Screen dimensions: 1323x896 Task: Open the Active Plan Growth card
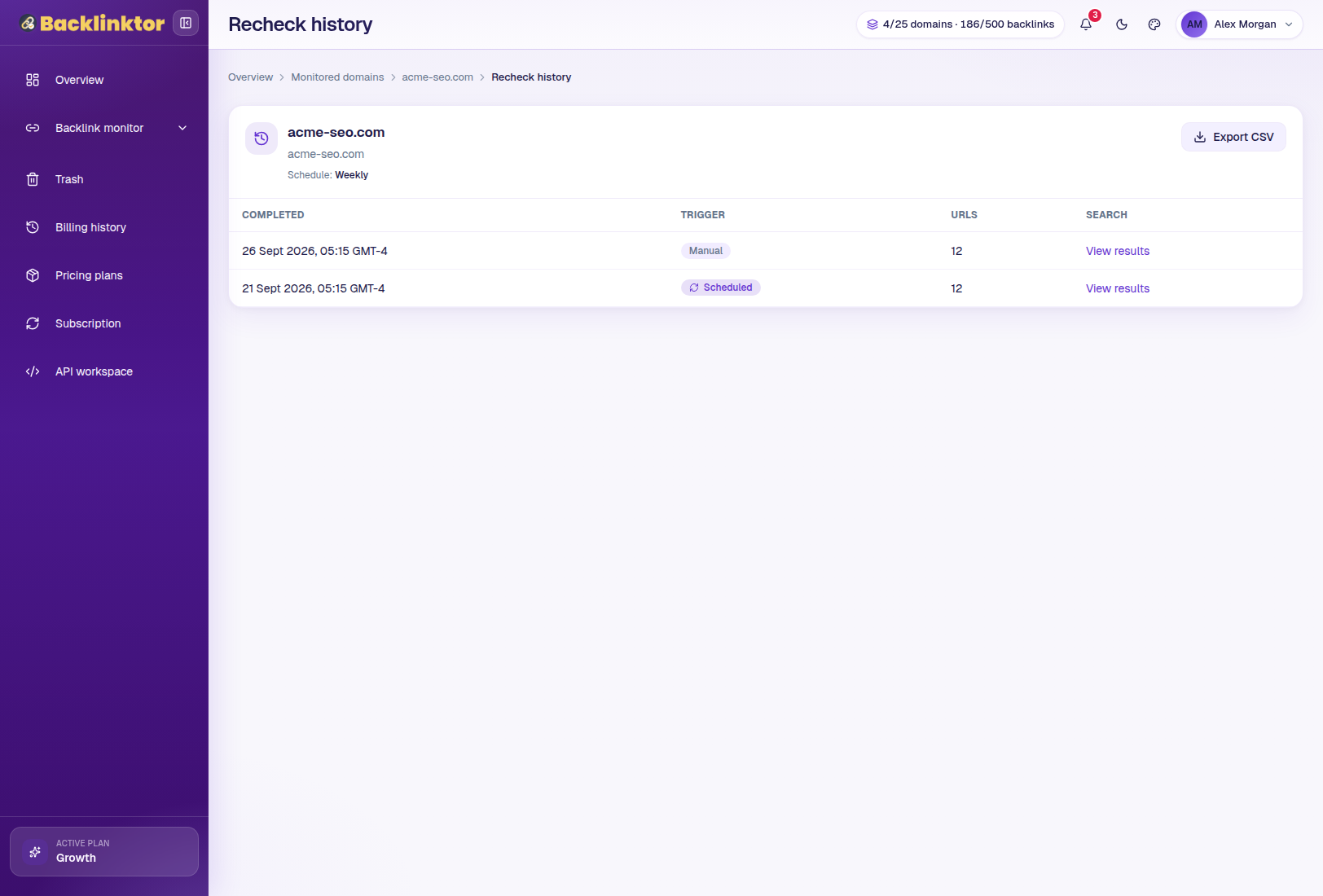(104, 851)
